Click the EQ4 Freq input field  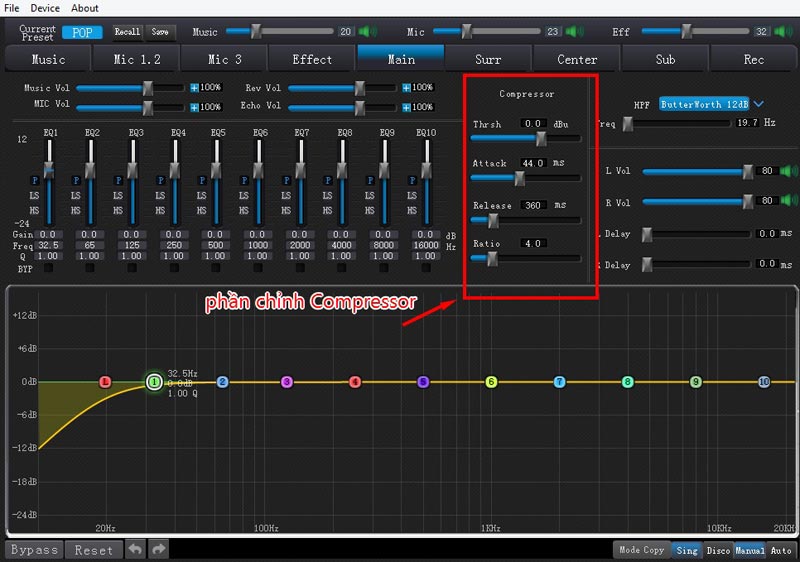pyautogui.click(x=176, y=245)
